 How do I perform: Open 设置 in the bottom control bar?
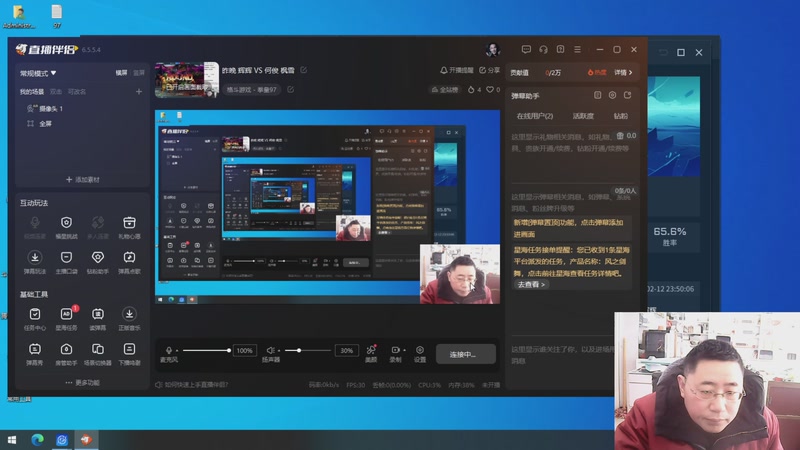[x=420, y=353]
